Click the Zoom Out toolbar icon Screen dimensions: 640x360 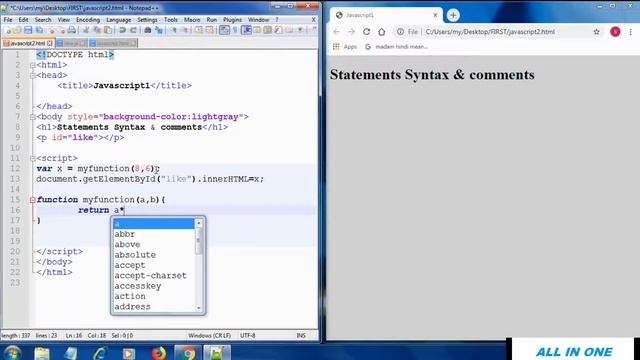(x=184, y=30)
